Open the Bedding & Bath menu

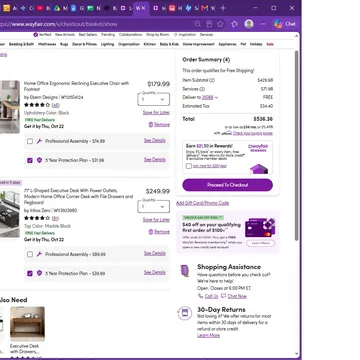(x=21, y=44)
